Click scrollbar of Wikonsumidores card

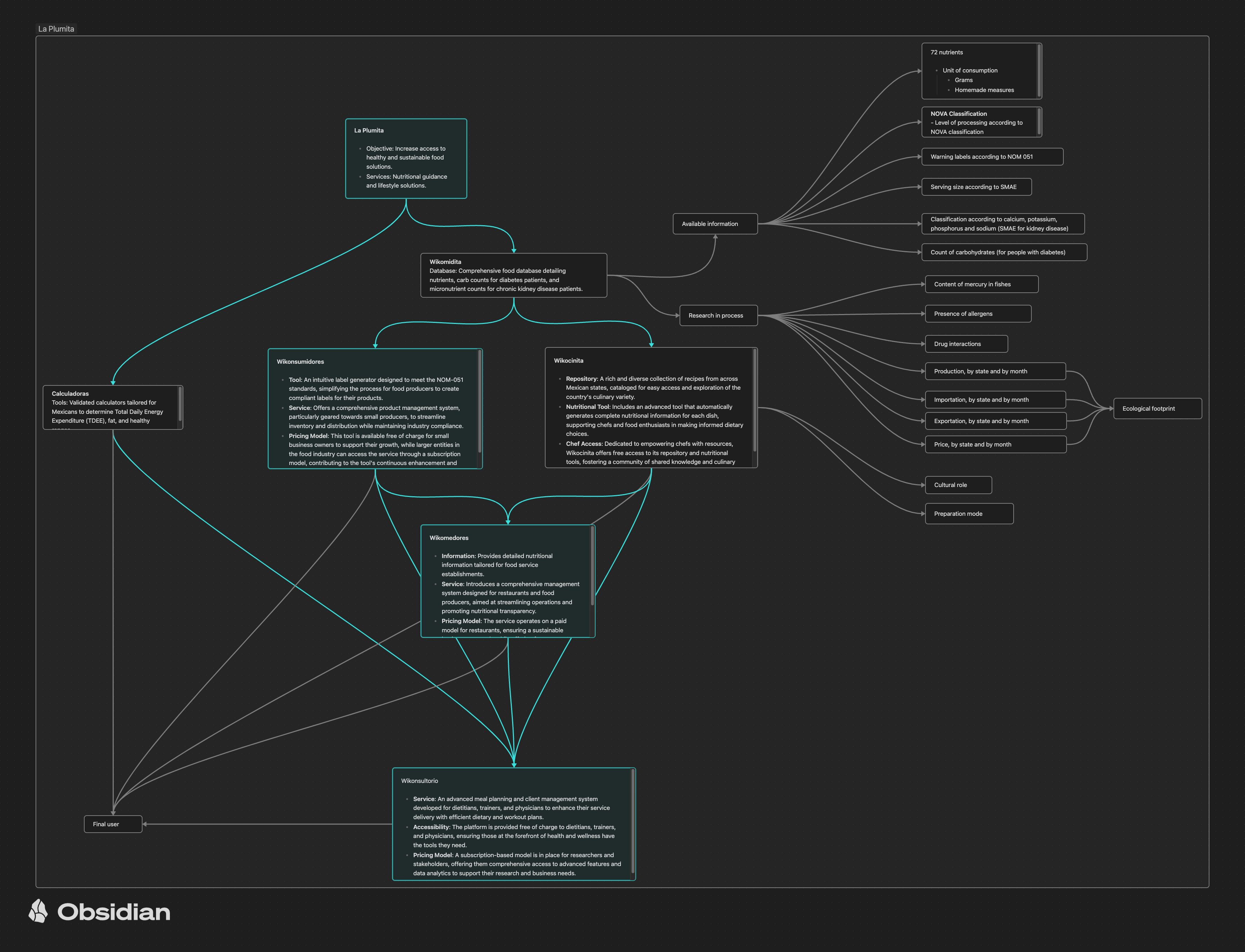480,401
